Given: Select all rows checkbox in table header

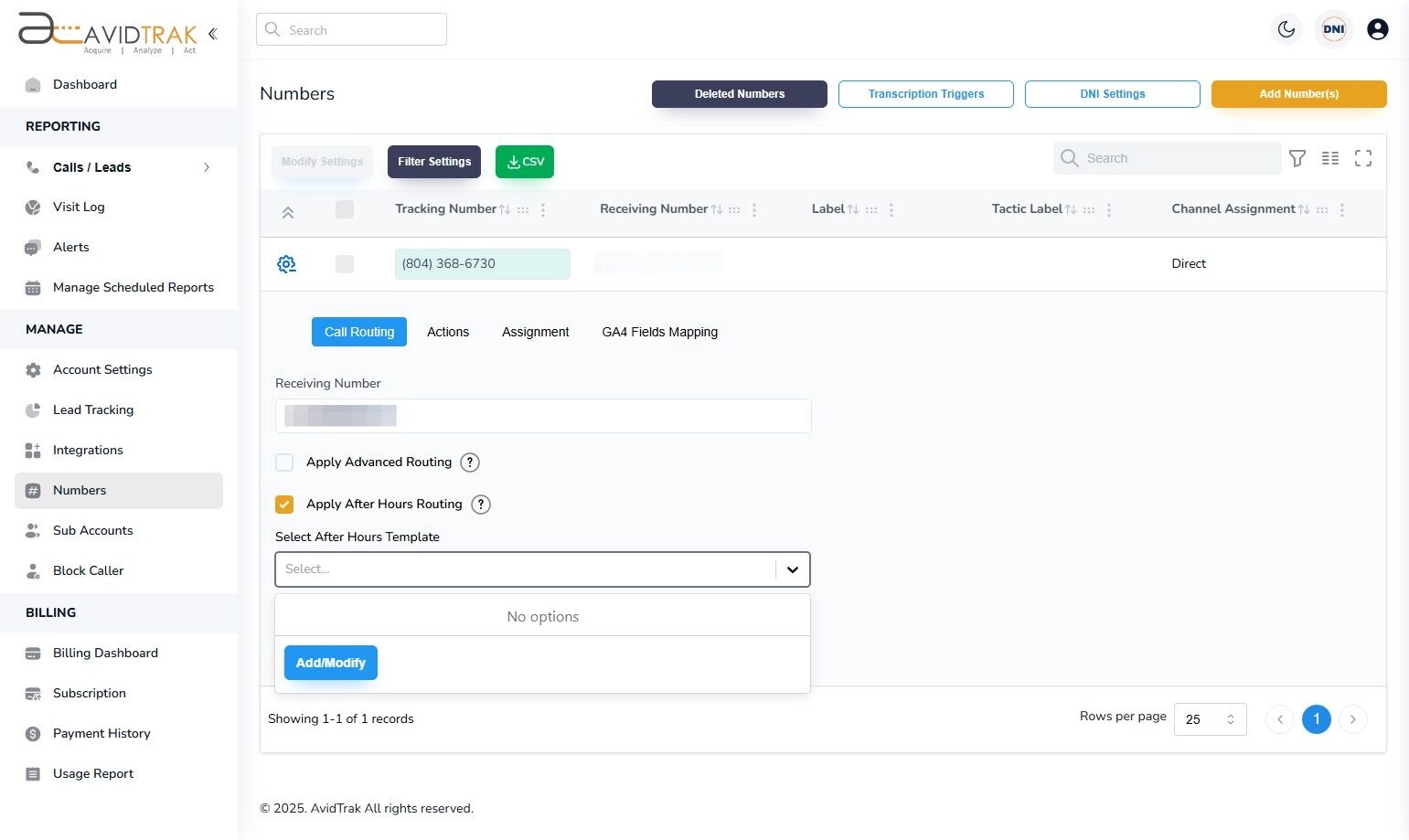Looking at the screenshot, I should (345, 209).
